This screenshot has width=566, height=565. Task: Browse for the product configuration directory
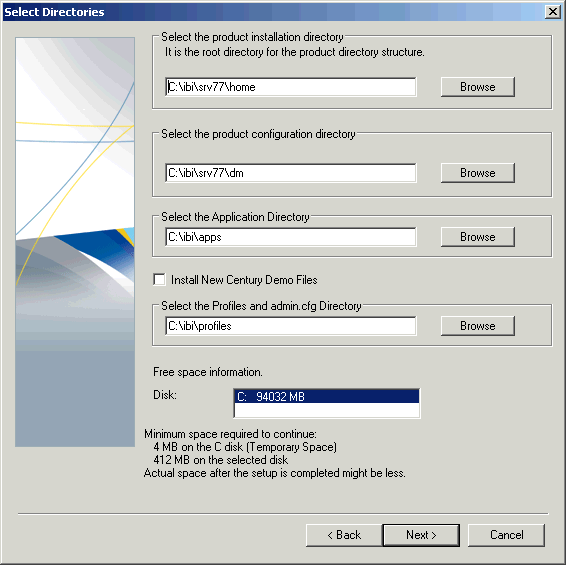[478, 173]
